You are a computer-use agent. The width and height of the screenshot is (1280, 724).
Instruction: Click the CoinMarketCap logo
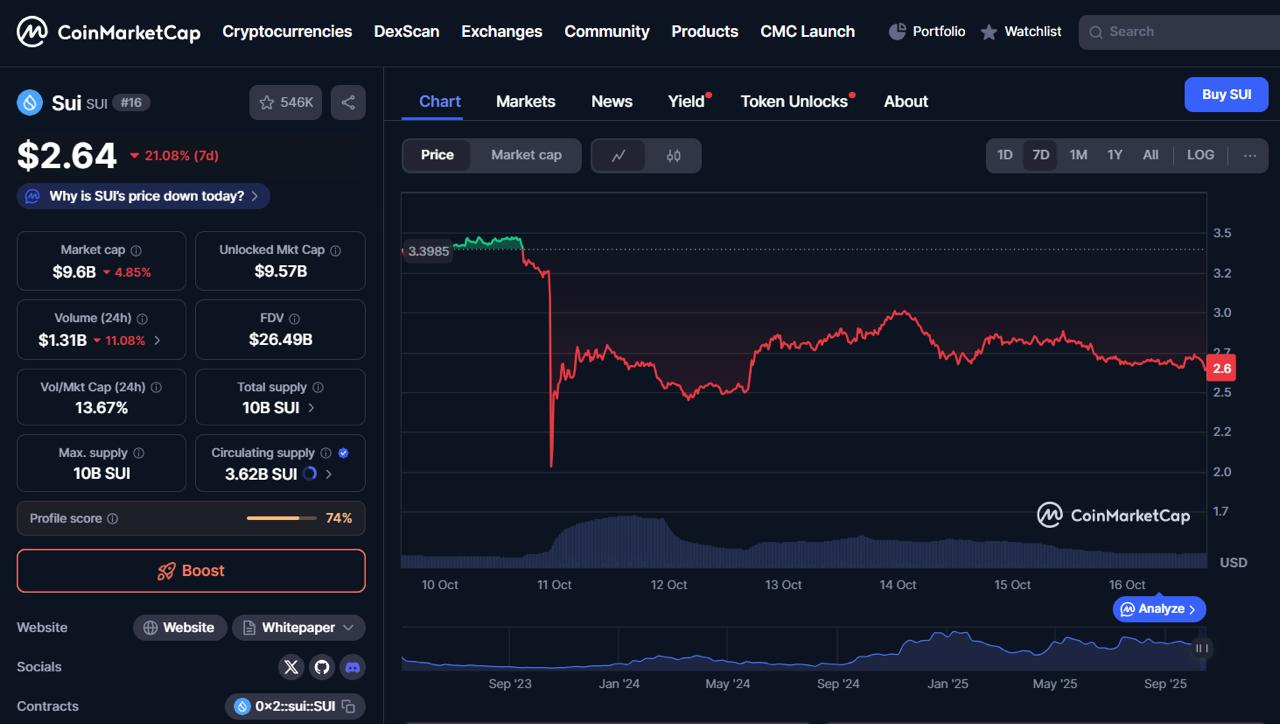[x=108, y=32]
